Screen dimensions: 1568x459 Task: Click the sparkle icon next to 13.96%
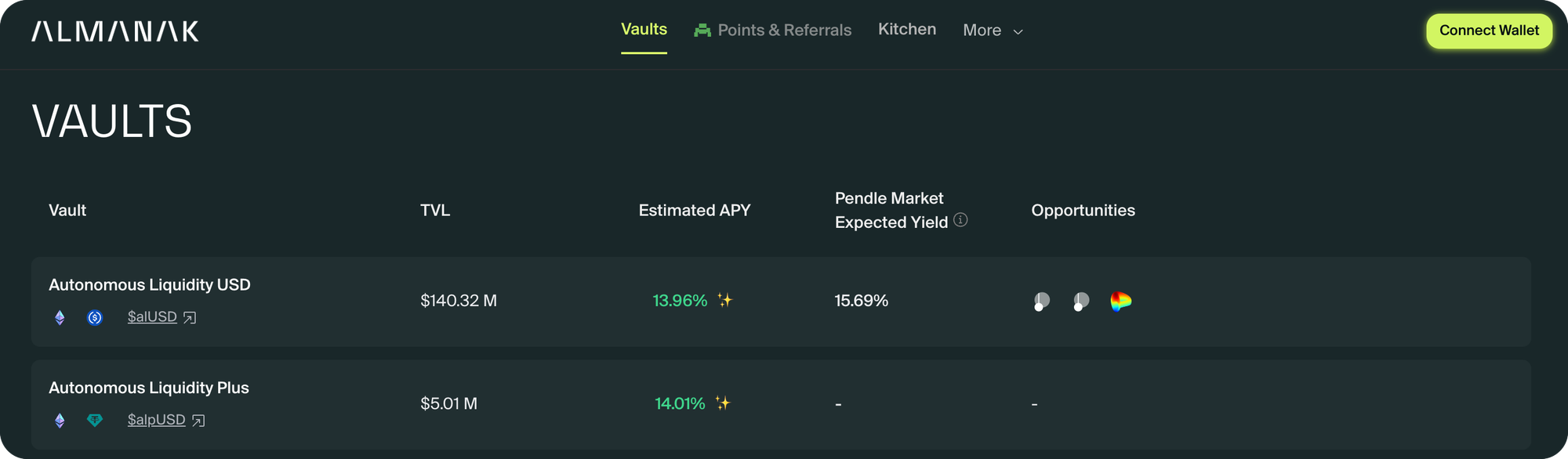click(725, 300)
